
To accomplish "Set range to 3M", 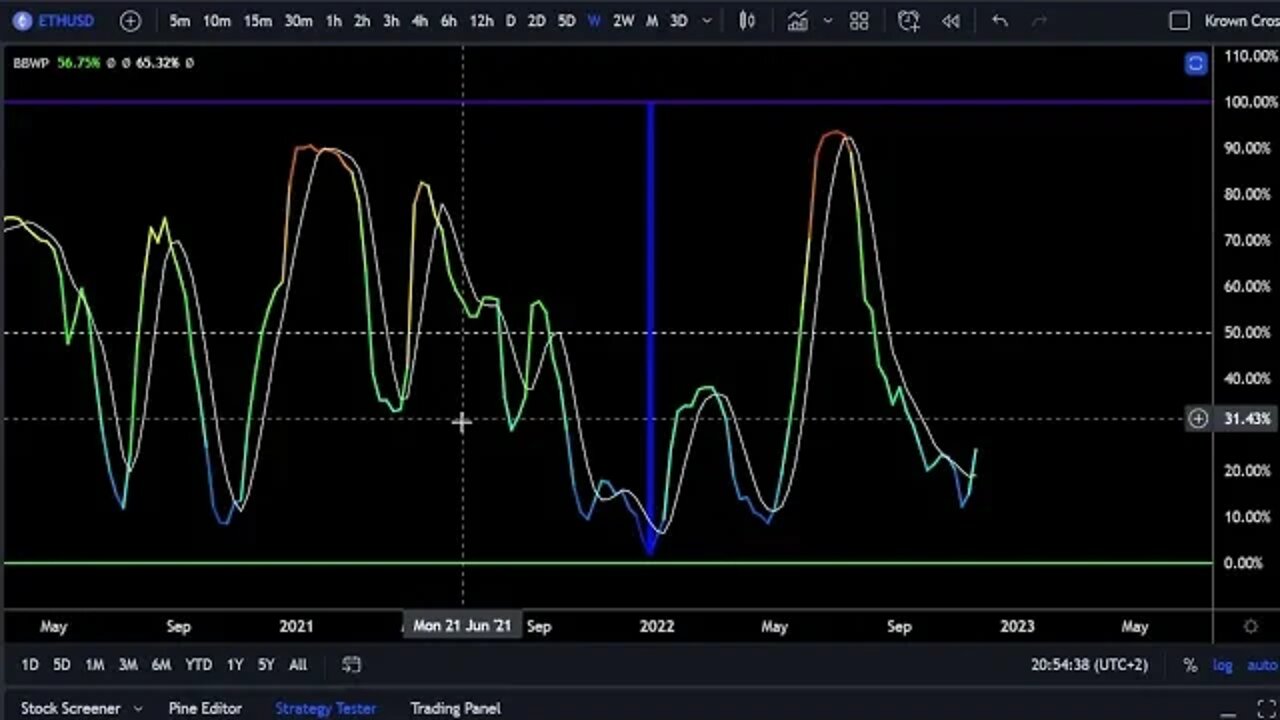I will tap(128, 664).
